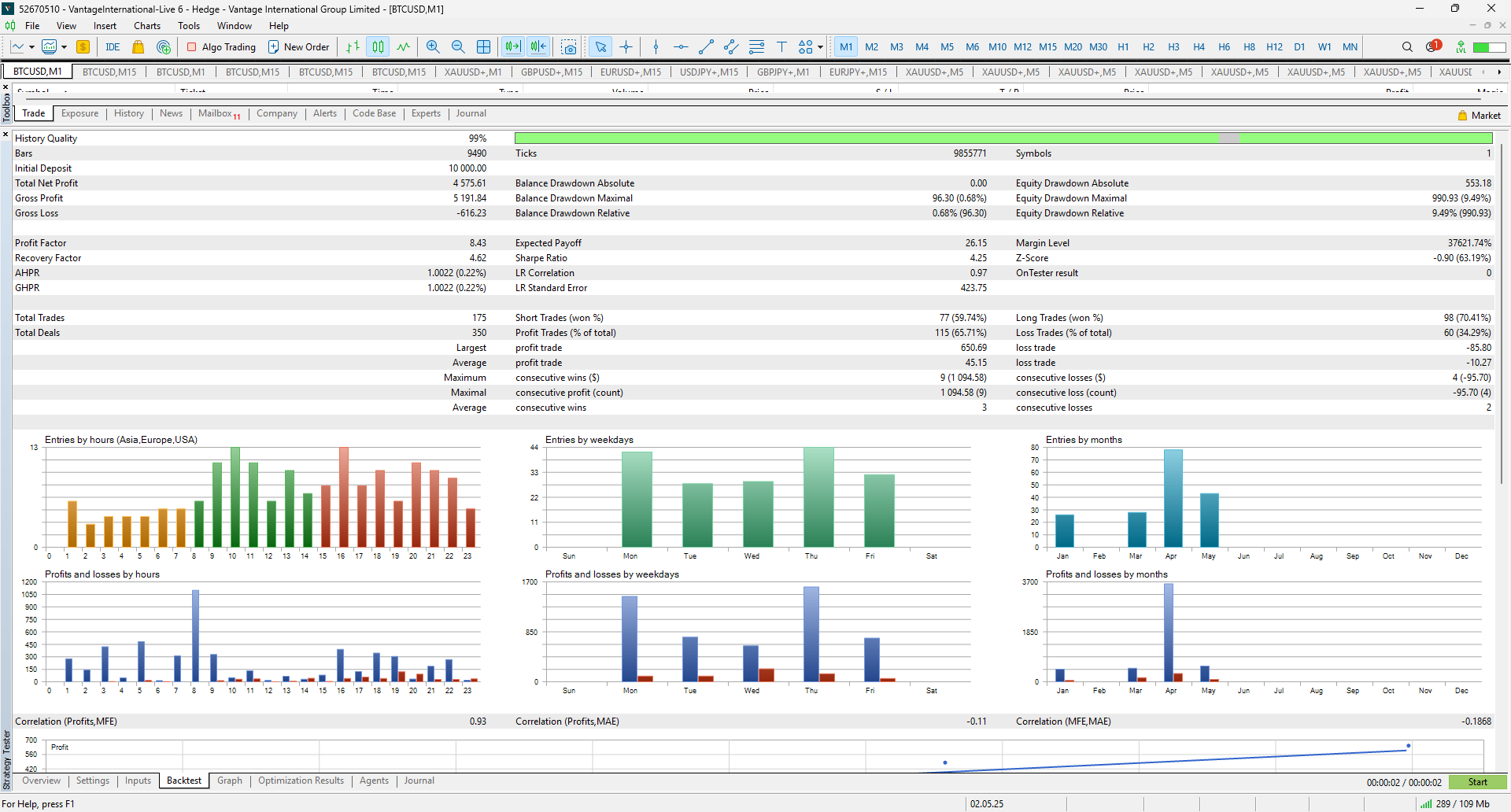Expand the new chart dropdown arrow
The width and height of the screenshot is (1511, 812).
(31, 47)
